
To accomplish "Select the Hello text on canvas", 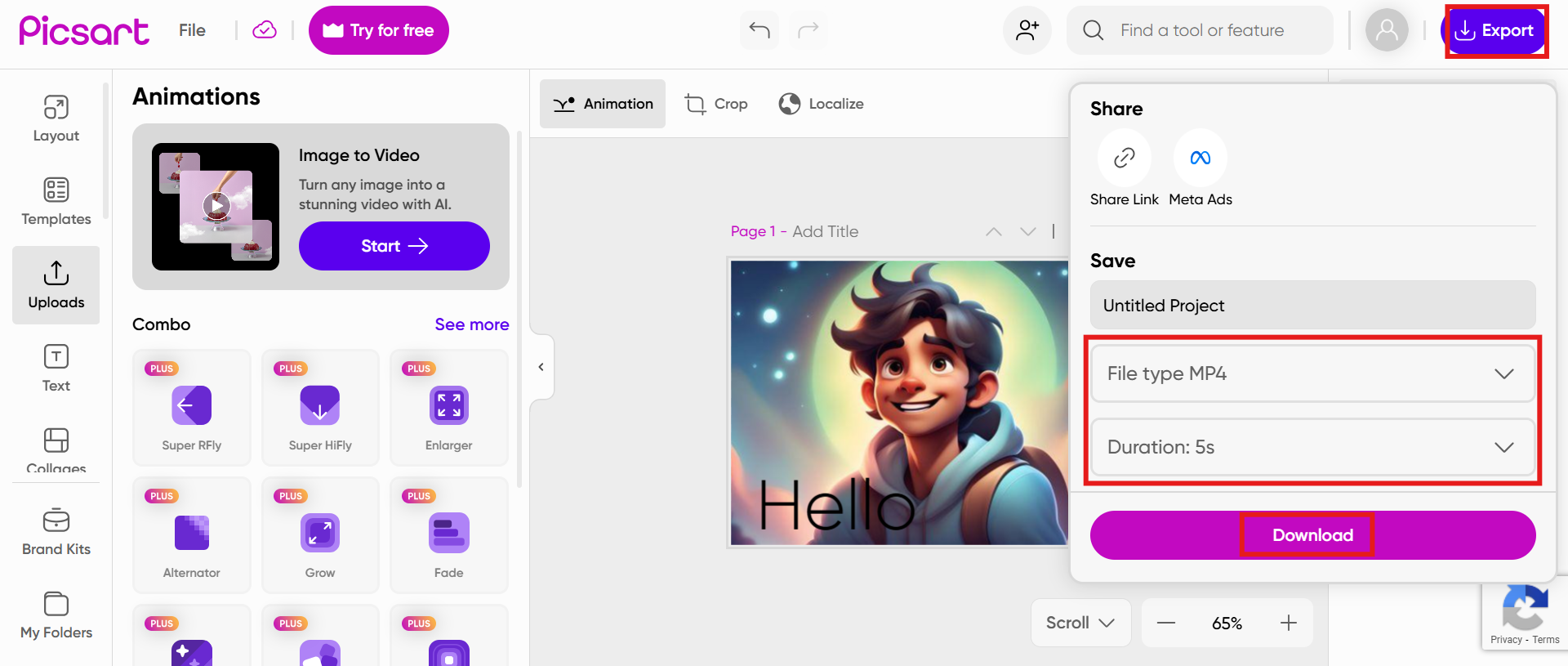I will pyautogui.click(x=838, y=505).
